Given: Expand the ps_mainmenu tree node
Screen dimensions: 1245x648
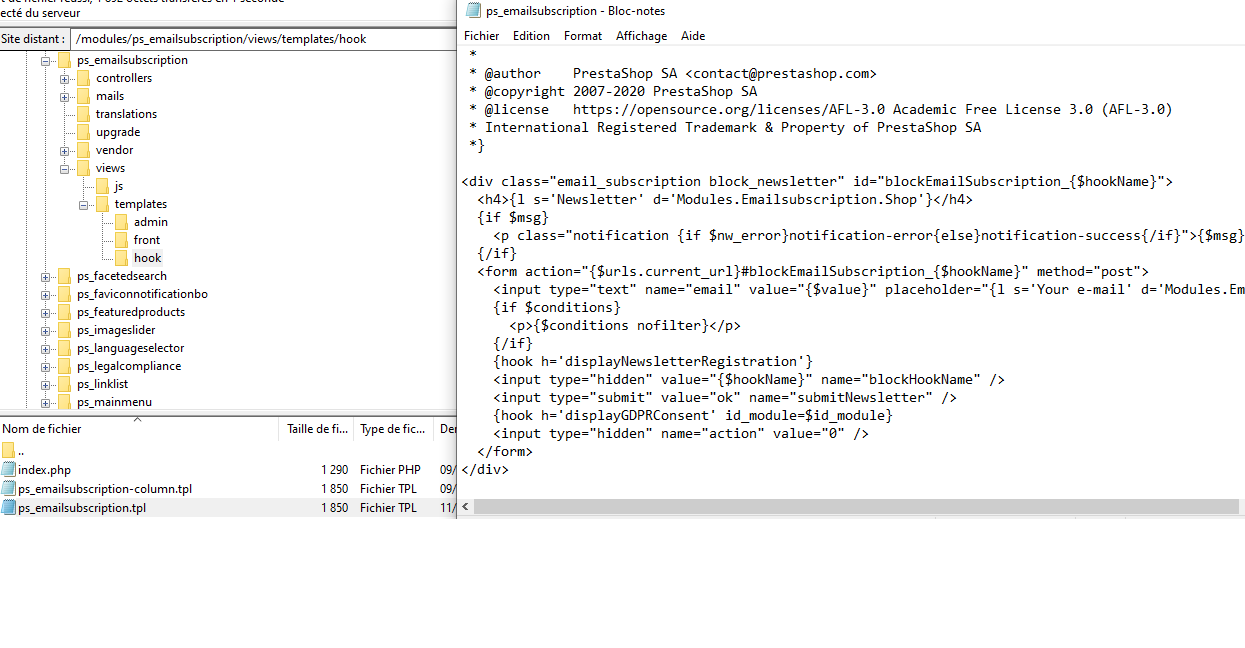Looking at the screenshot, I should pos(46,402).
